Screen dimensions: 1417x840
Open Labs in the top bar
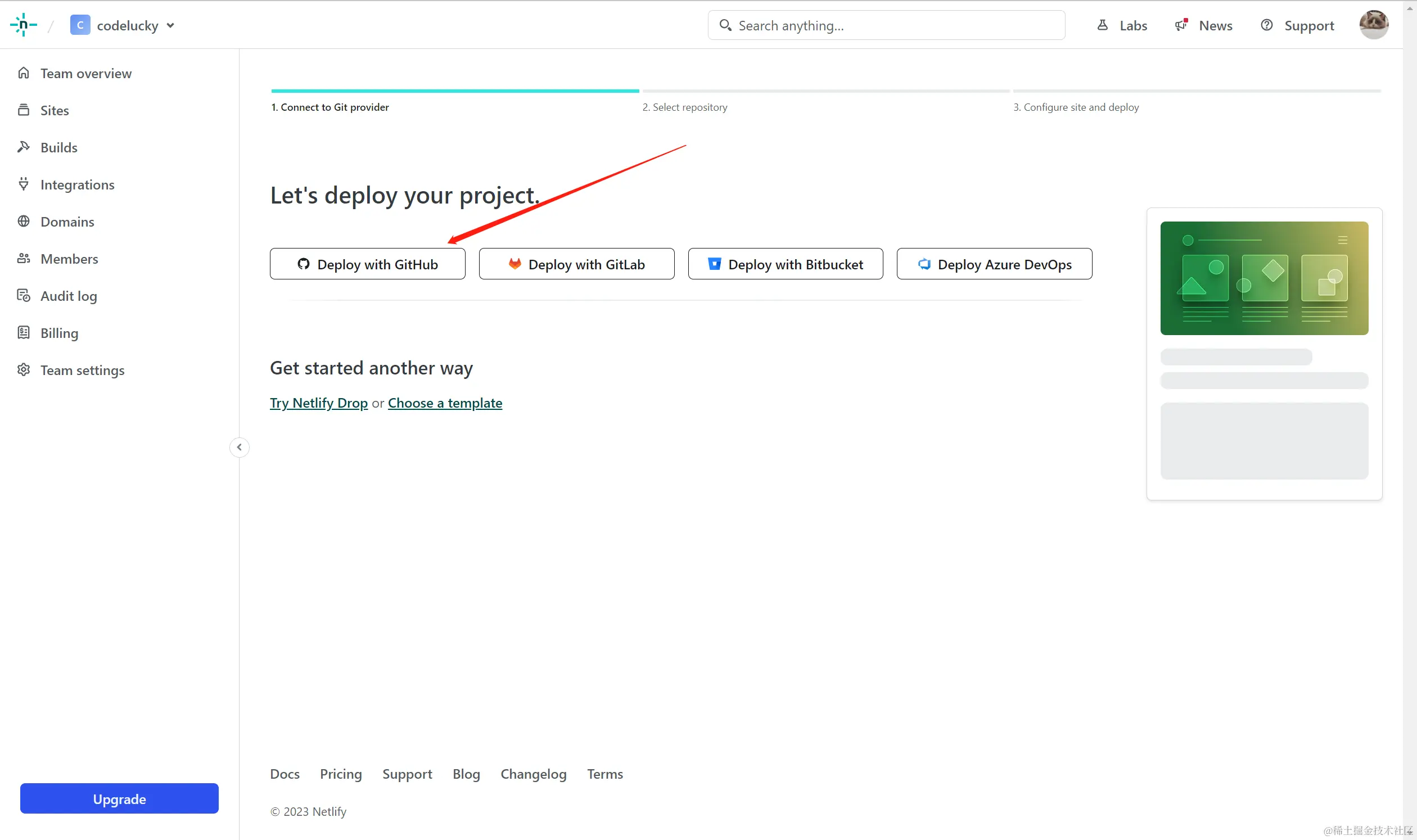pos(1121,25)
